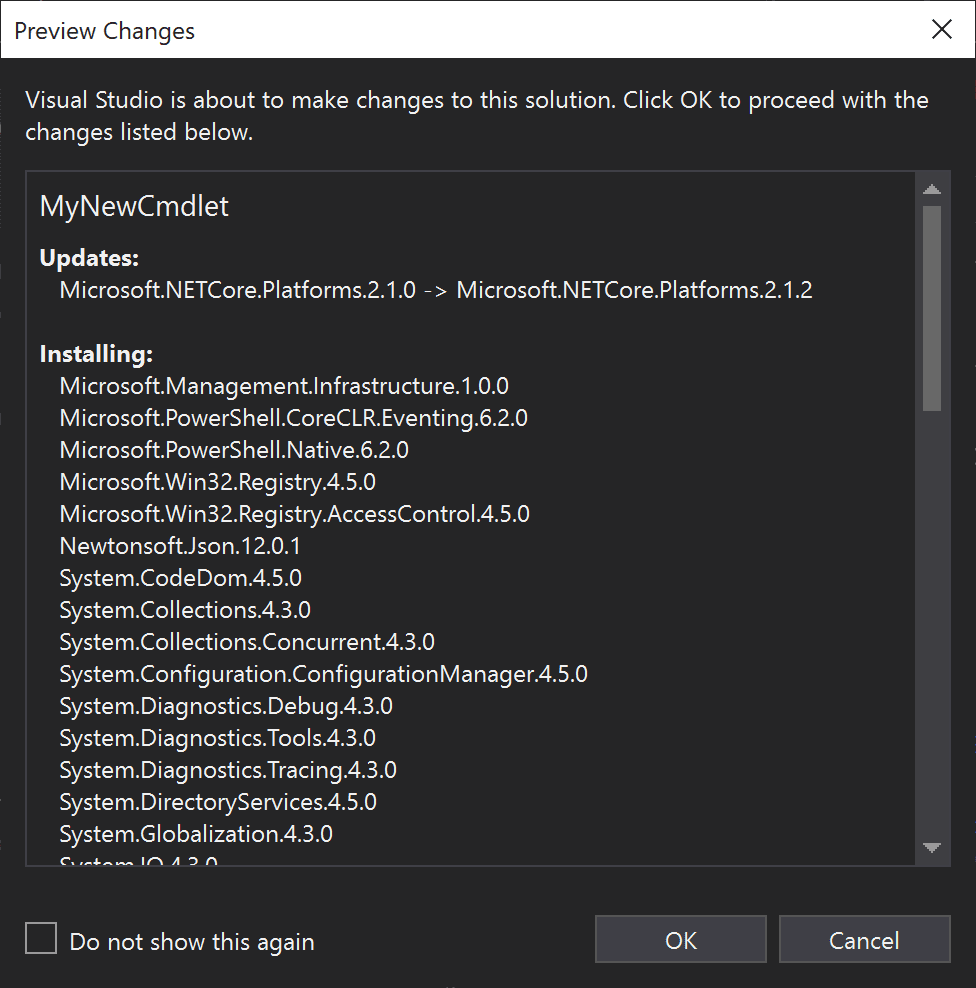Click the vertical scrollbar thumb
Viewport: 976px width, 988px height.
click(x=932, y=307)
